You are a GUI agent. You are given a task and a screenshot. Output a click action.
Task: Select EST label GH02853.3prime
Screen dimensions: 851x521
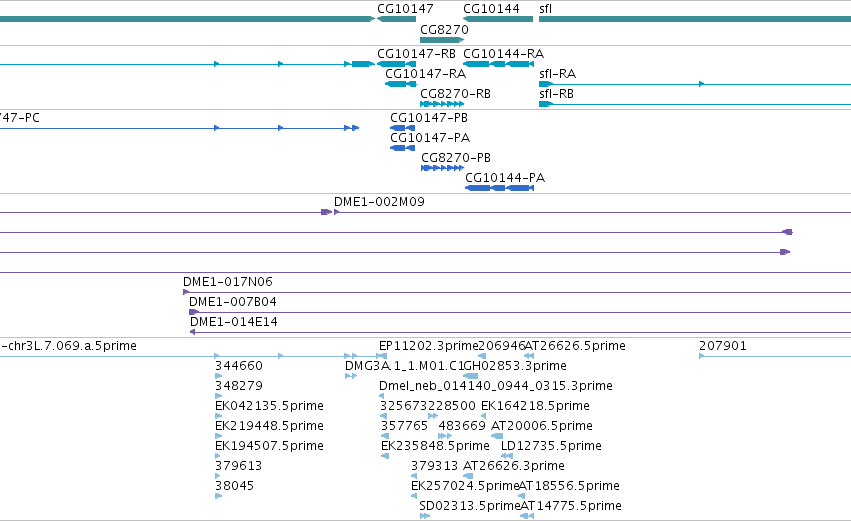[x=515, y=366]
